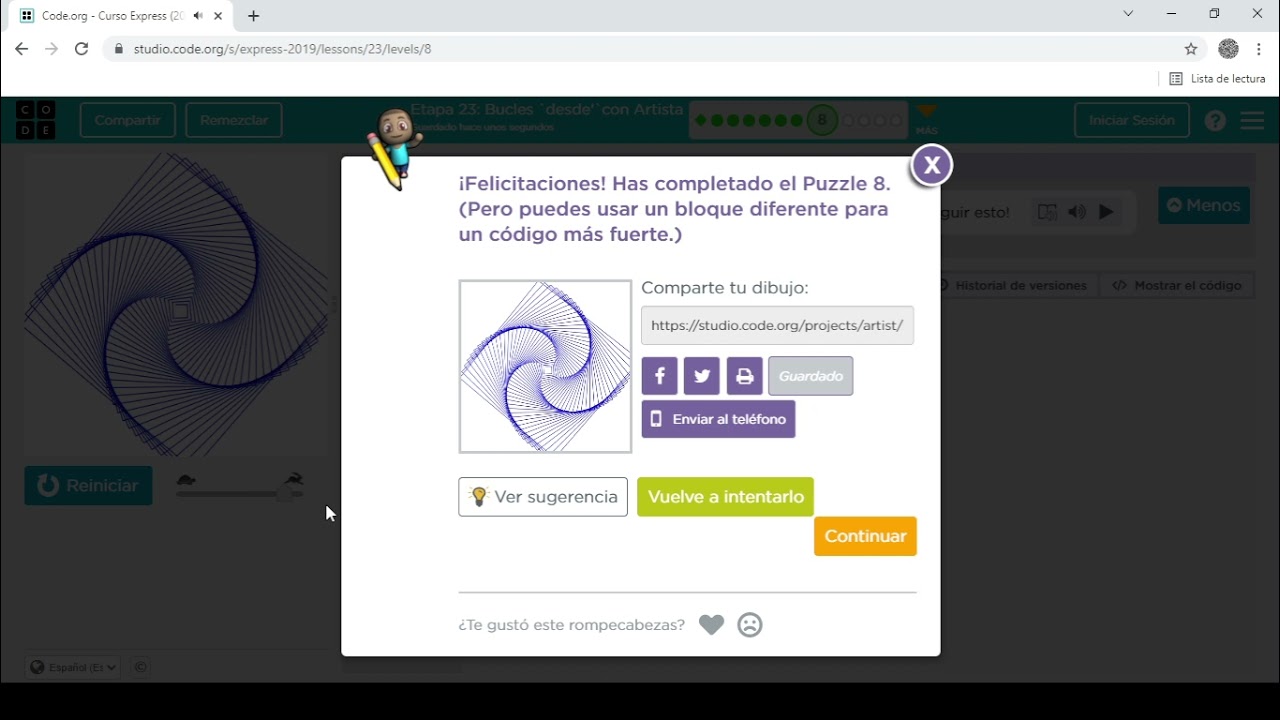Viewport: 1280px width, 720px height.
Task: Send drawing via Enviar al teléfono
Action: click(x=718, y=419)
